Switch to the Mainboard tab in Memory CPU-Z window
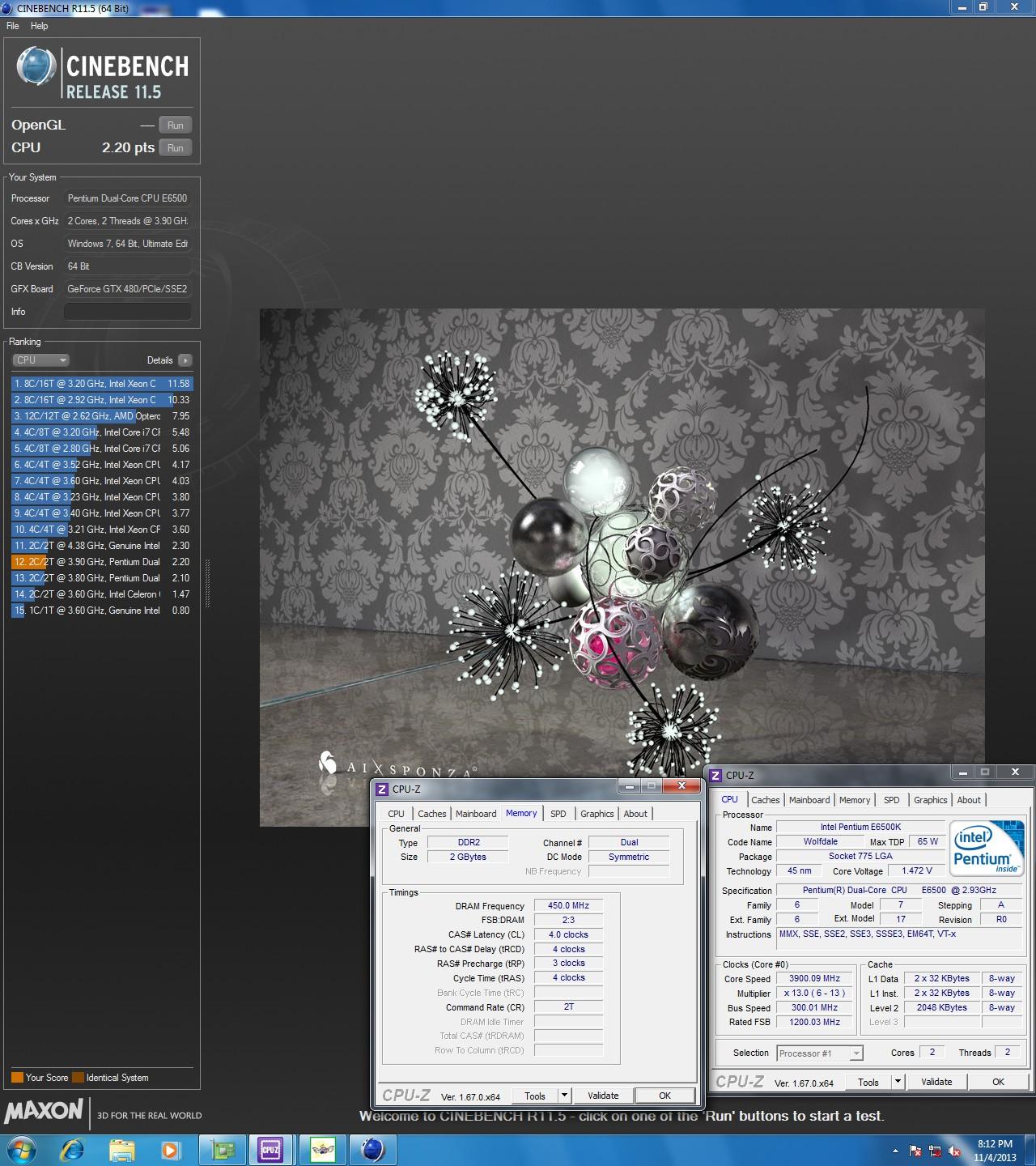 [476, 814]
